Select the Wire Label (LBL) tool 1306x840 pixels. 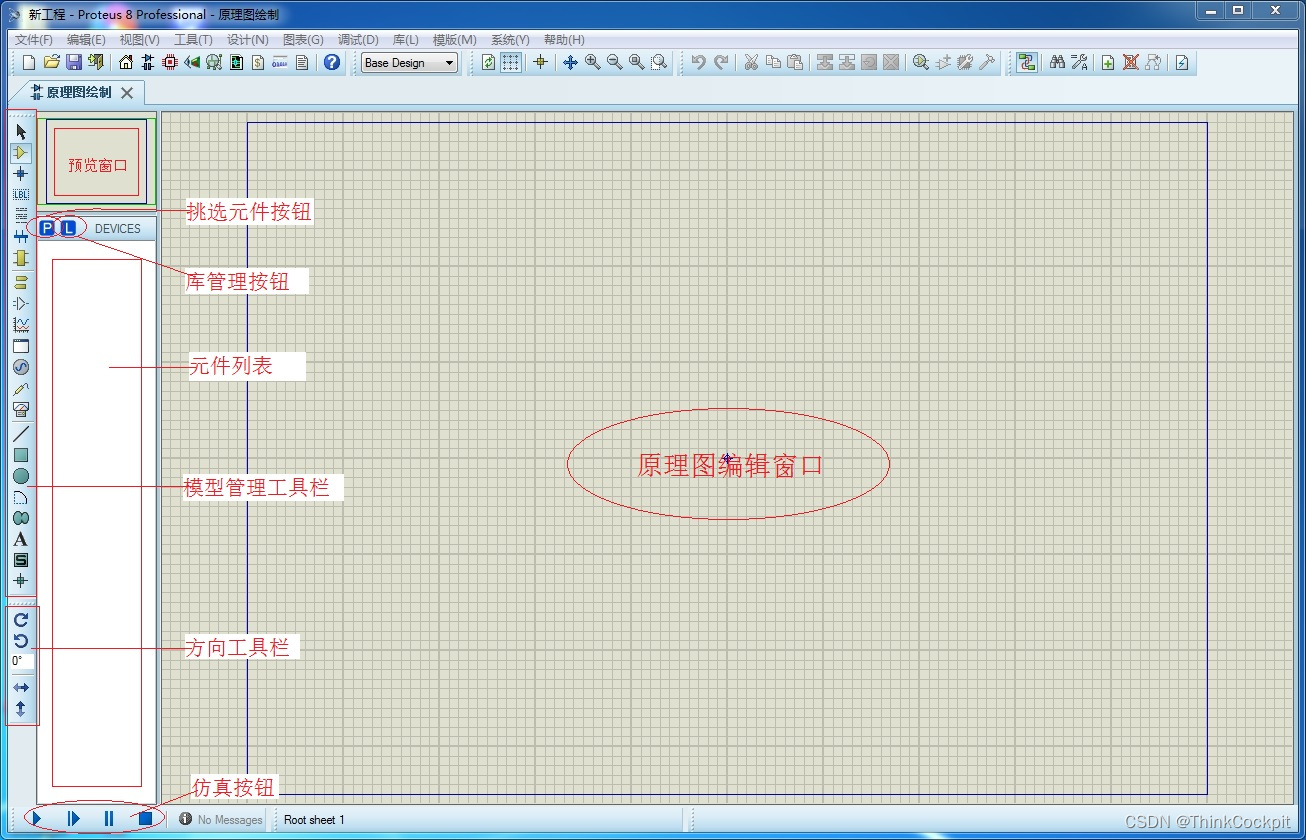pos(21,195)
